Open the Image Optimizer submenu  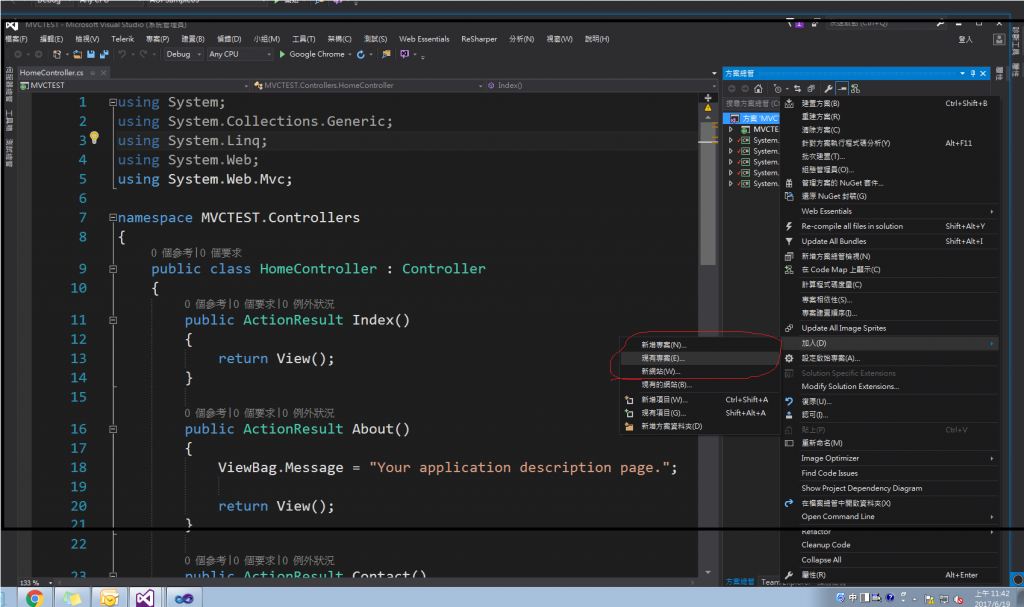coord(889,458)
